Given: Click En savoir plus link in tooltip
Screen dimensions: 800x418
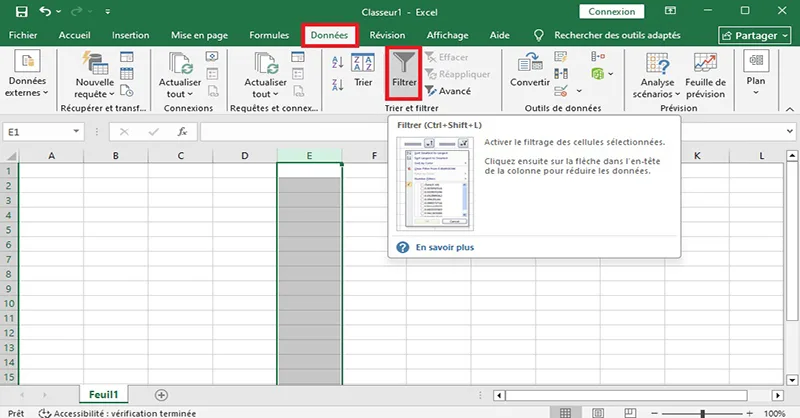Looking at the screenshot, I should pos(445,247).
